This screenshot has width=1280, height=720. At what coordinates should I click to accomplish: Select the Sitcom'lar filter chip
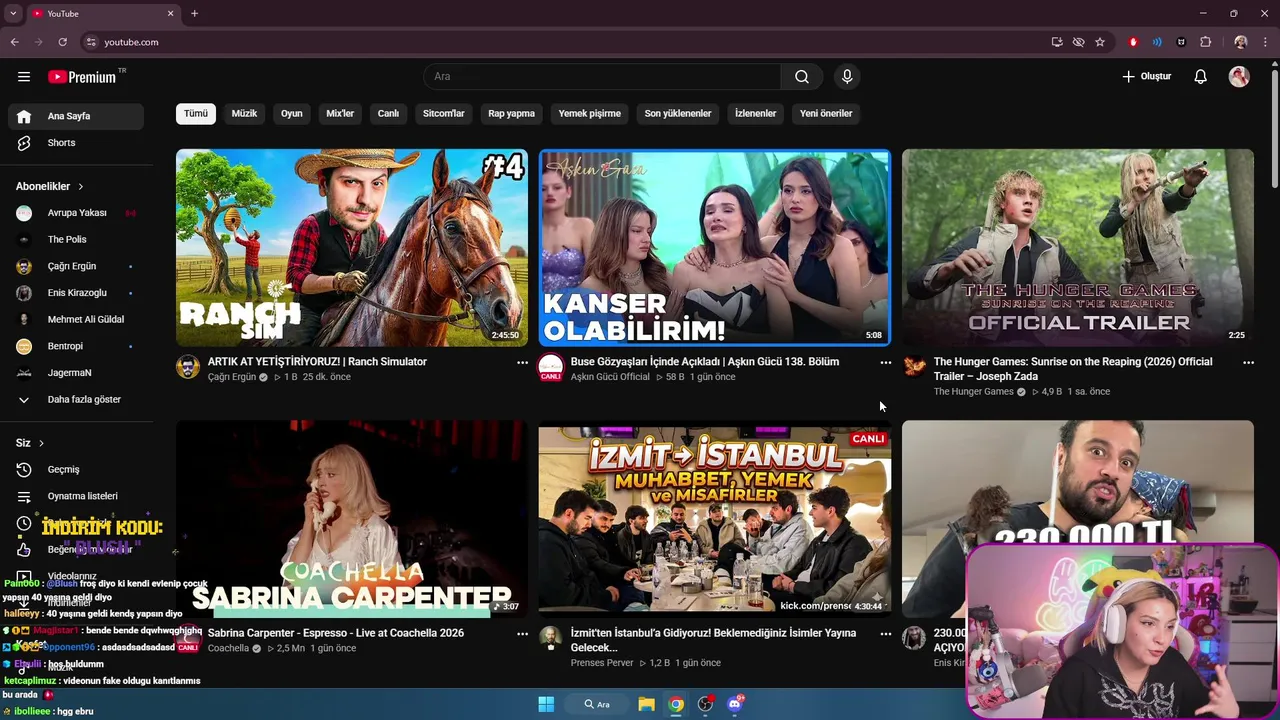[x=444, y=114]
